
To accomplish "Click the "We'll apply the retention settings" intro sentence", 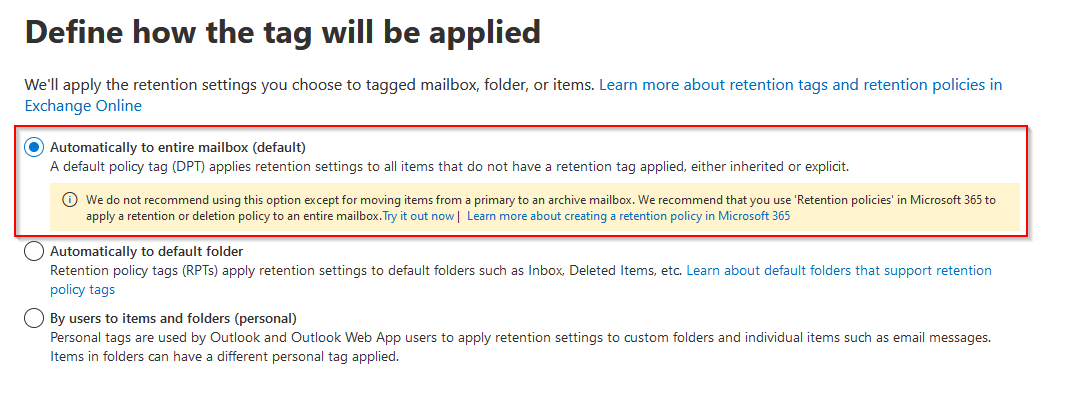I will [x=310, y=85].
